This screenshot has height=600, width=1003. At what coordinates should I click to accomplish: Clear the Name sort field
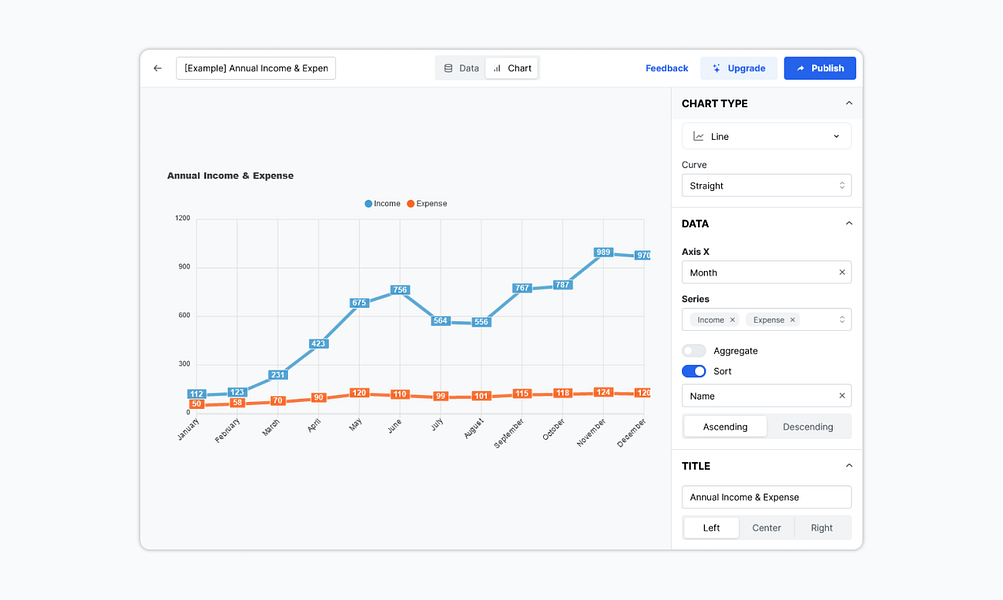click(x=841, y=396)
